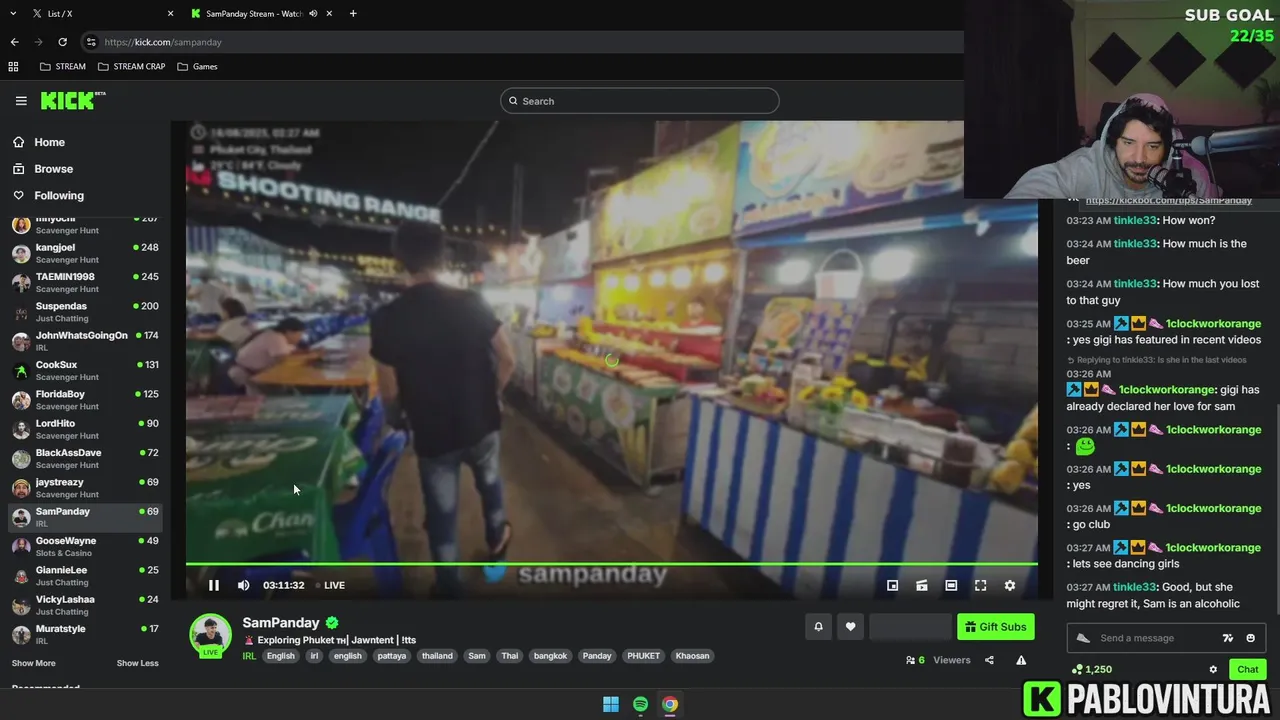Close the List / X browser tab

(170, 13)
